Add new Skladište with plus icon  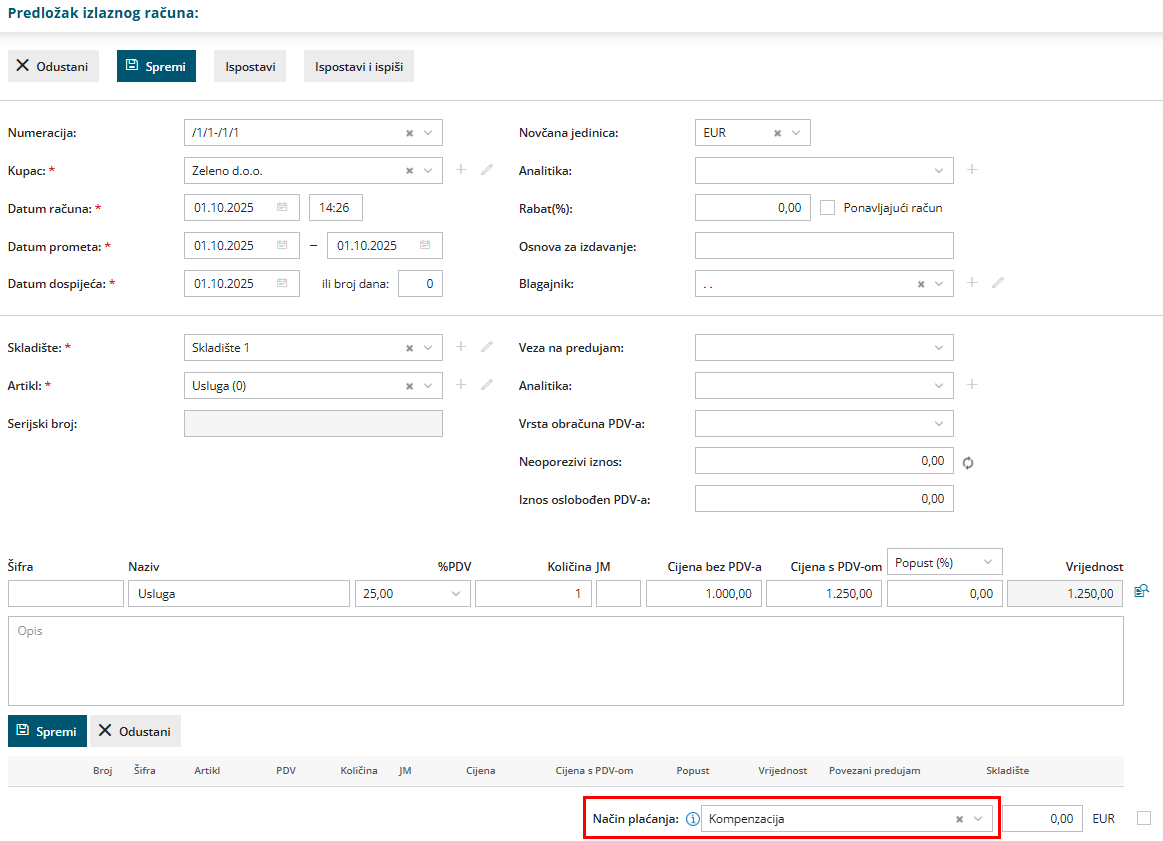coord(461,346)
